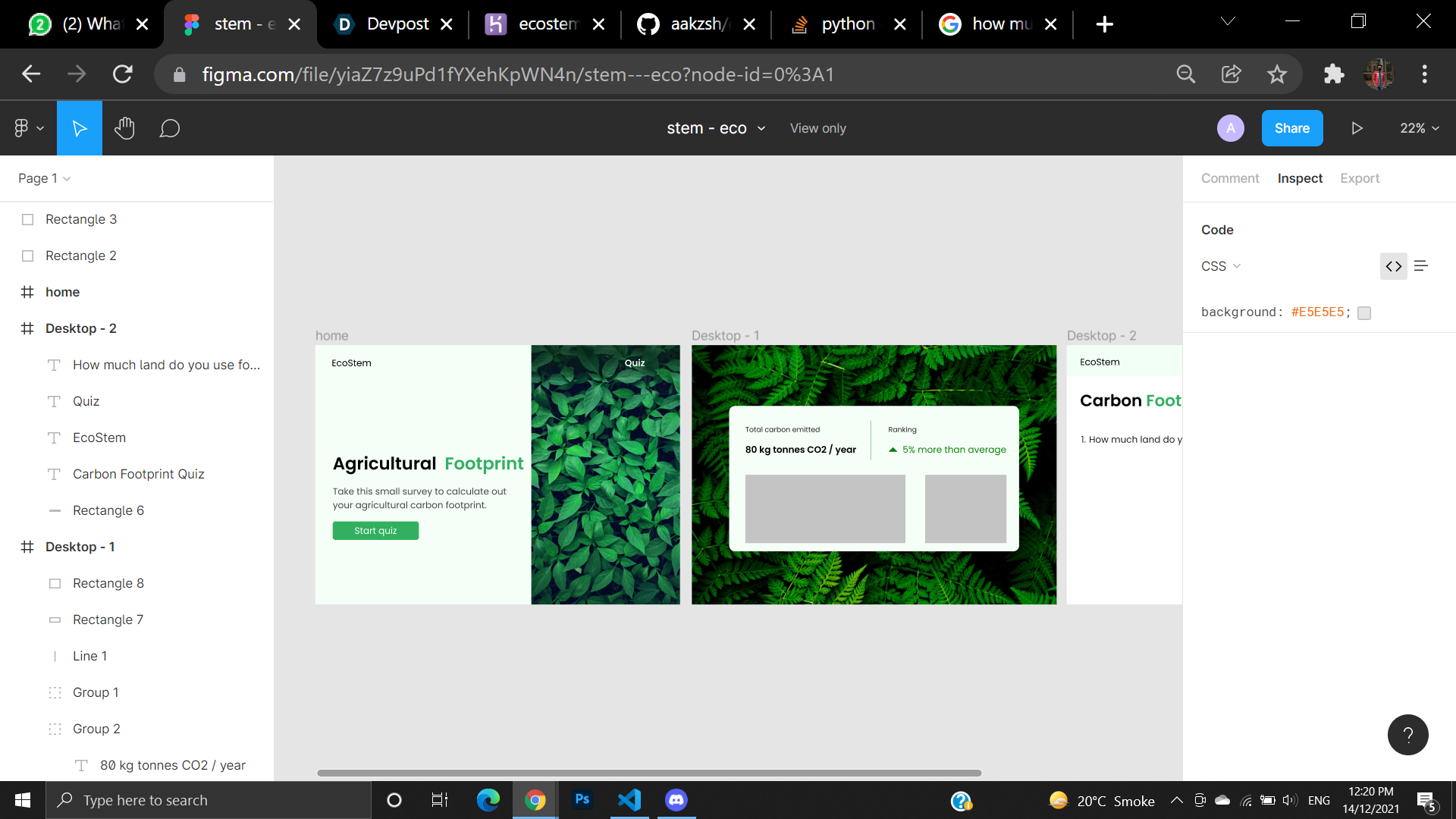Click the #E5E5E5 background color swatch
Image resolution: width=1456 pixels, height=819 pixels.
[x=1364, y=312]
